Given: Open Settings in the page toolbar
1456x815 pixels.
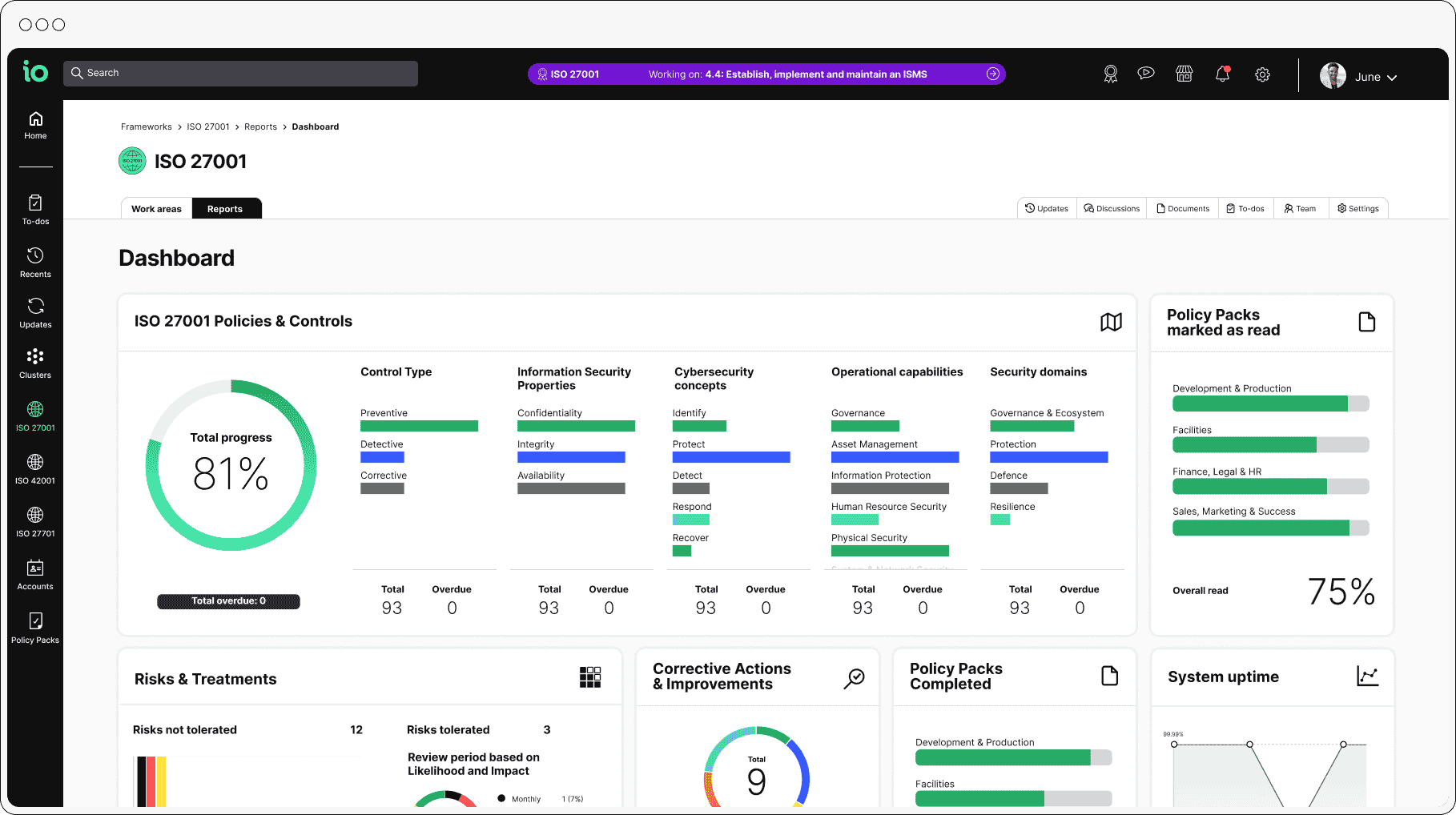Looking at the screenshot, I should coord(1358,208).
